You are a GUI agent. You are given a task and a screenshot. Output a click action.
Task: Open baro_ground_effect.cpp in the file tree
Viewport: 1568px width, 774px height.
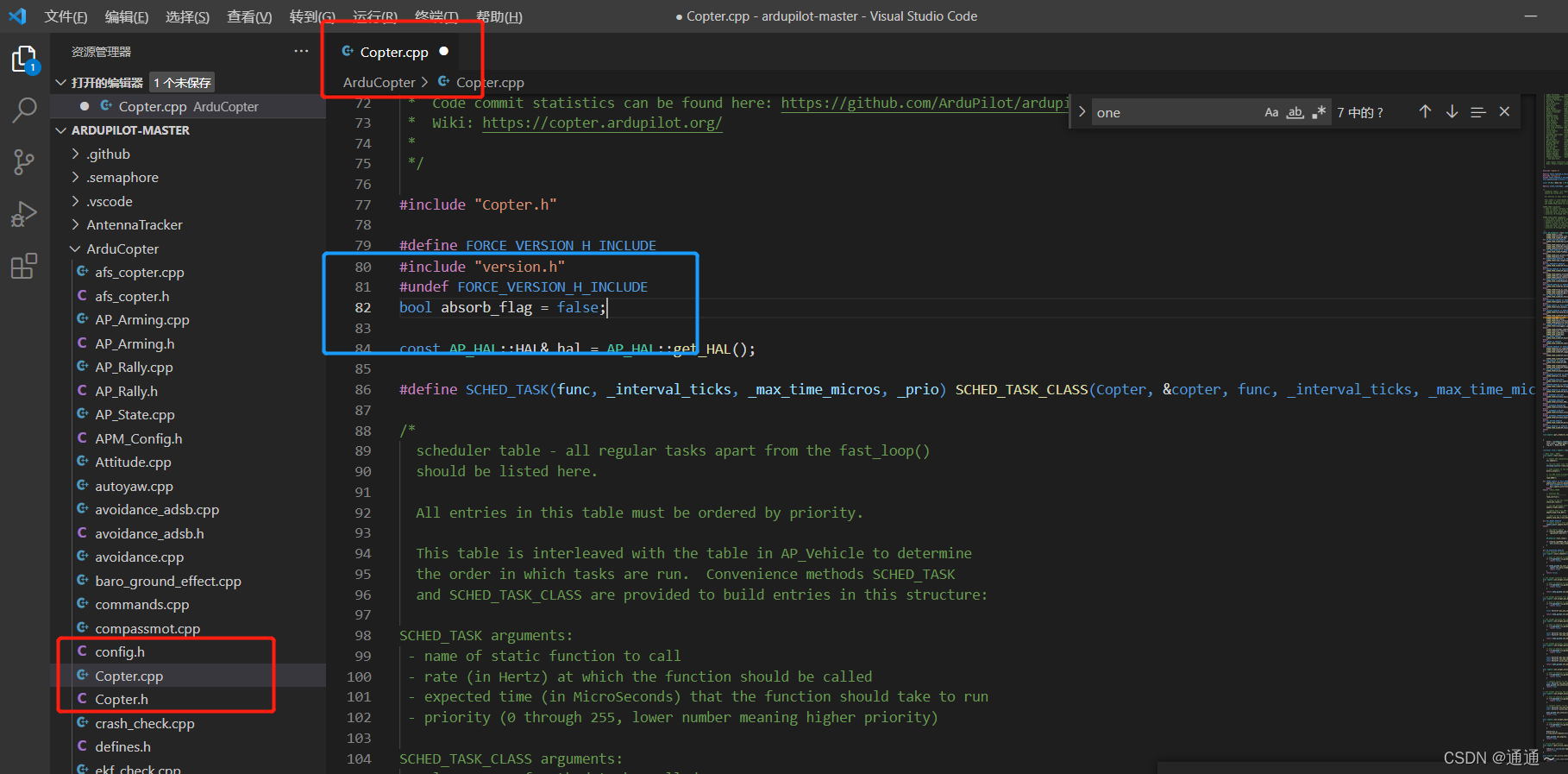[x=188, y=581]
